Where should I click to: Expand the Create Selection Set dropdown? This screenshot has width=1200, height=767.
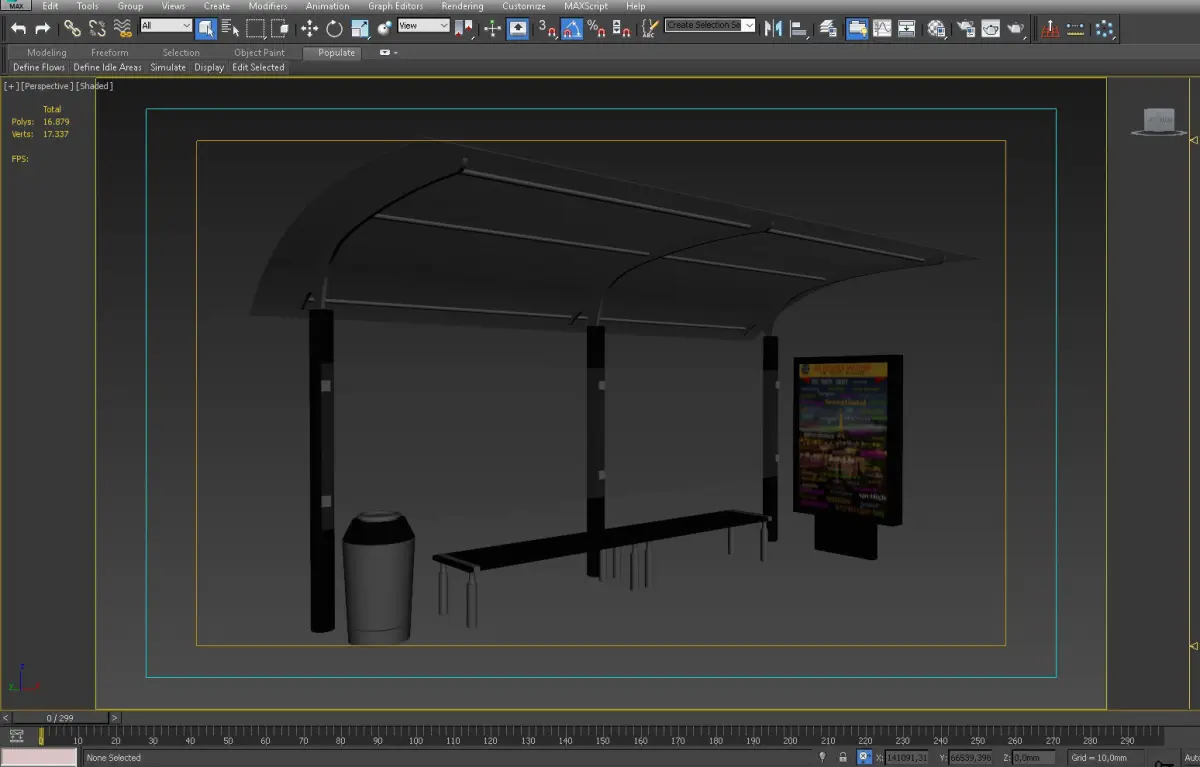pos(749,26)
